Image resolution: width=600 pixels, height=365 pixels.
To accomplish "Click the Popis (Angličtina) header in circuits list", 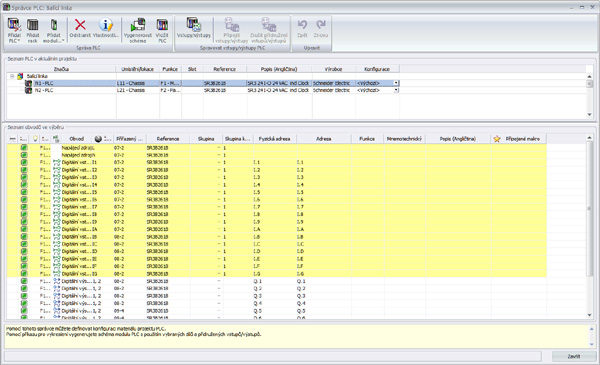I will (458, 139).
